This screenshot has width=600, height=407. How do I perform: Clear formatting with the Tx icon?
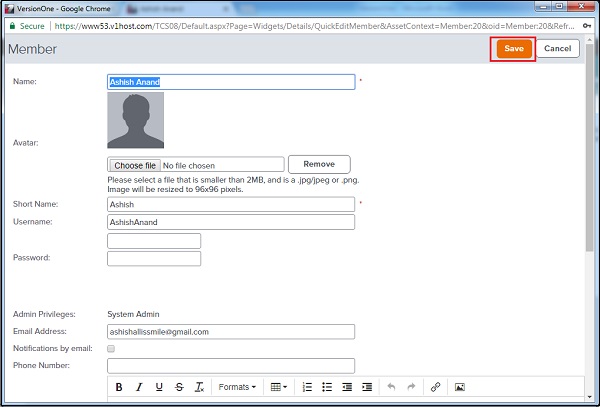[x=199, y=387]
